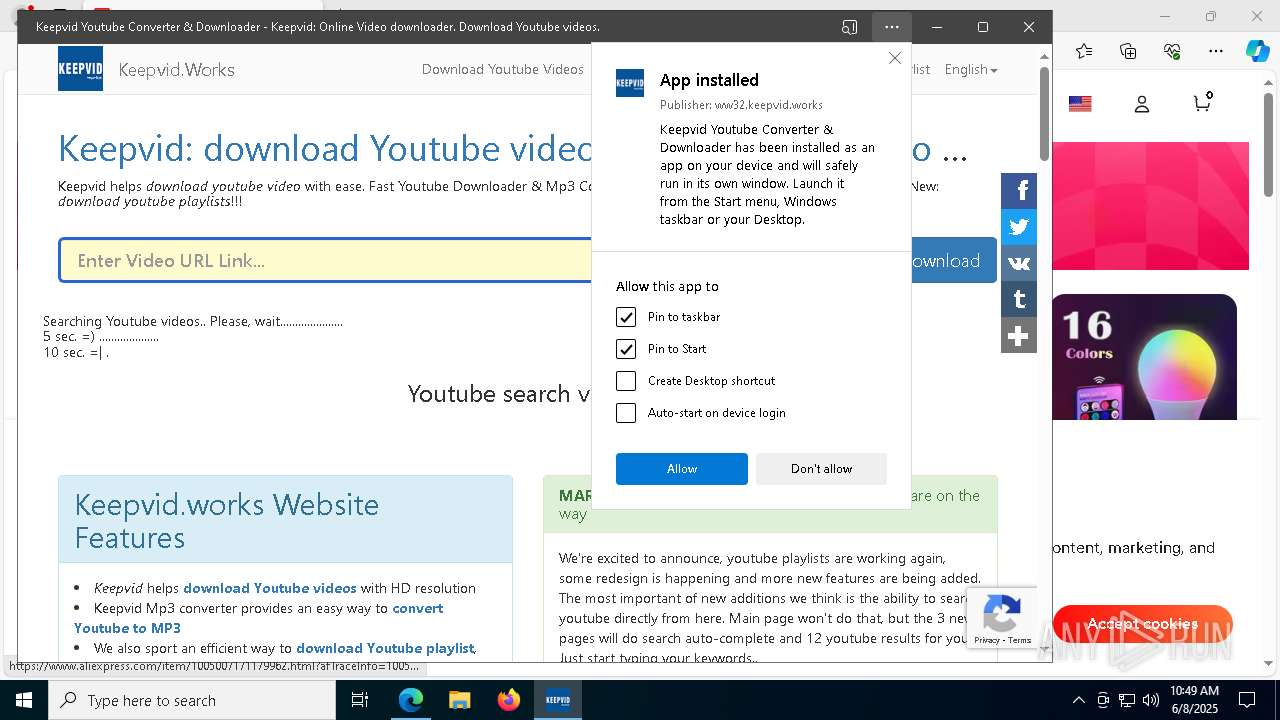This screenshot has width=1280, height=720.
Task: Open the Copilot icon in Edge
Action: pos(1257,51)
